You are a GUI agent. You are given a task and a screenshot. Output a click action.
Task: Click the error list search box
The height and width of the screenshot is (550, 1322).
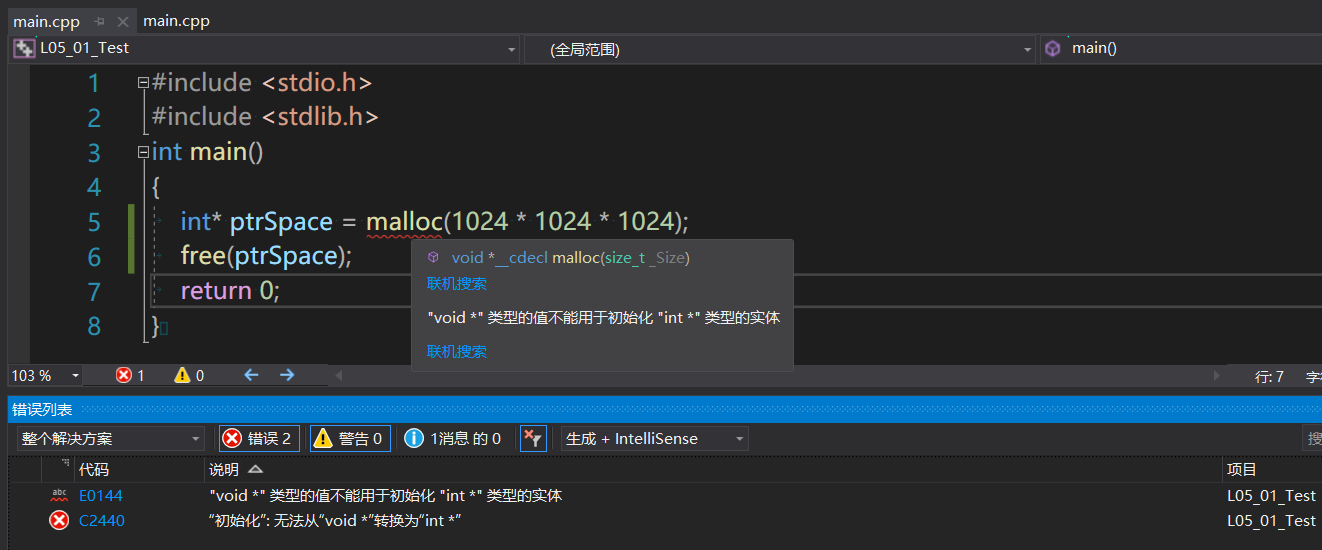point(1312,438)
